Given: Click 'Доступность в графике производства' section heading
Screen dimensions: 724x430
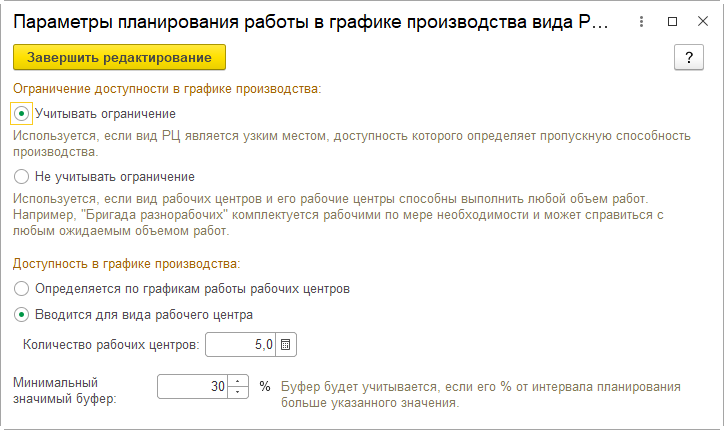Looking at the screenshot, I should pos(126,264).
